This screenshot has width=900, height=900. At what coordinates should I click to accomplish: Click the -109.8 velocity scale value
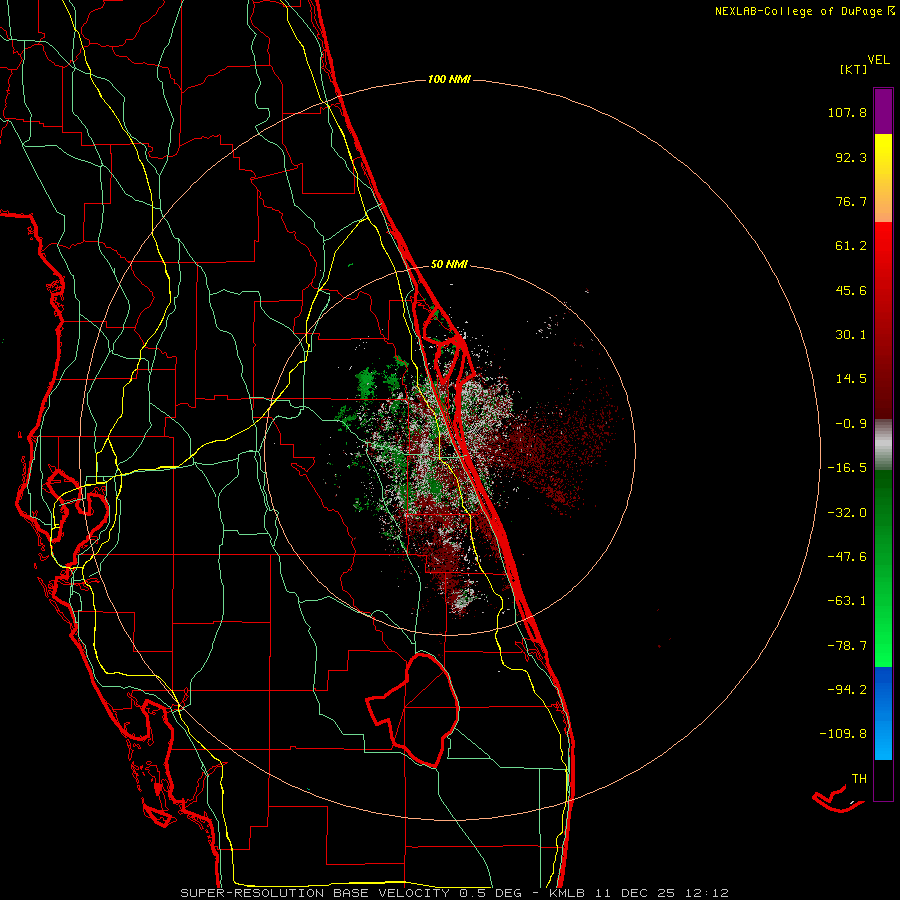[x=843, y=734]
